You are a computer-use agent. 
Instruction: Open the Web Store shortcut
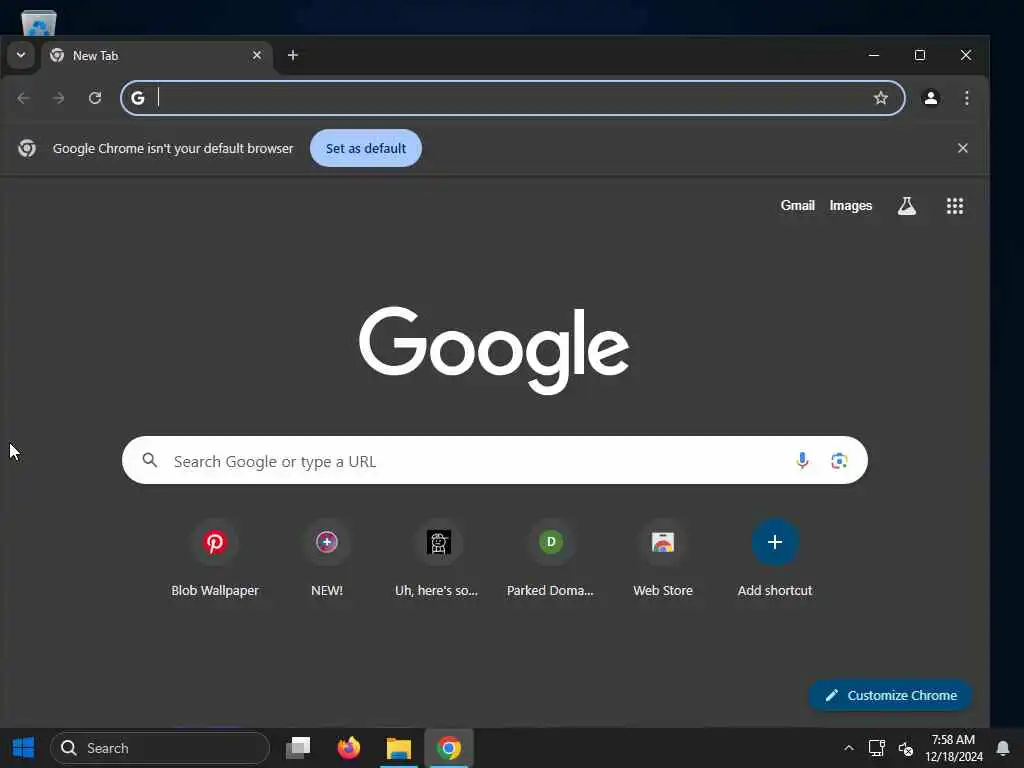point(663,558)
